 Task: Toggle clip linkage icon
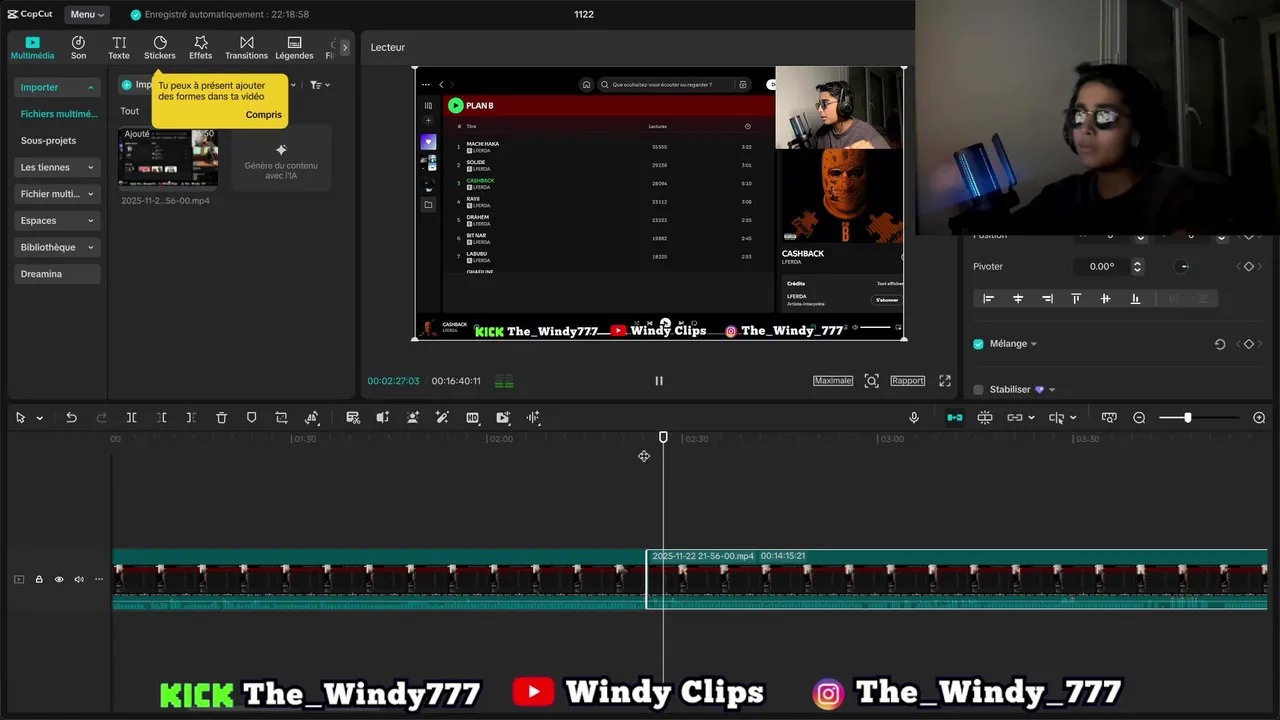point(1015,418)
